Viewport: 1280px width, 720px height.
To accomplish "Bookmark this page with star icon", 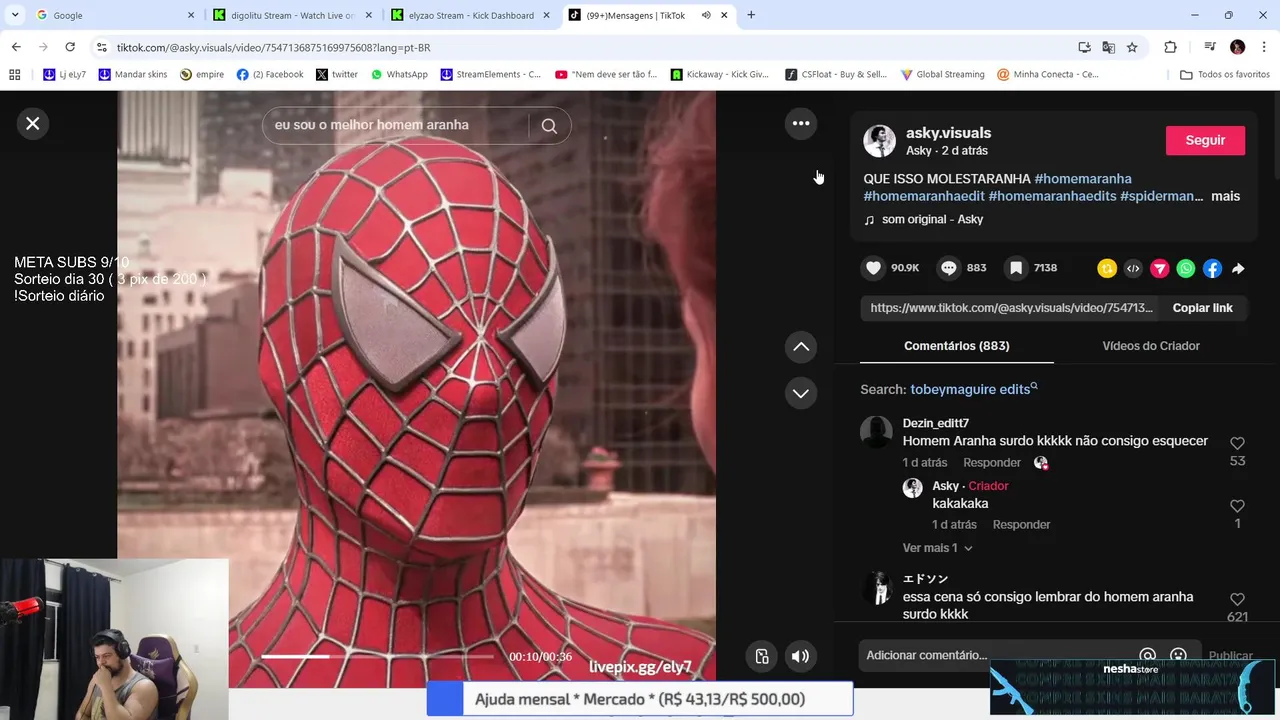I will tap(1132, 47).
